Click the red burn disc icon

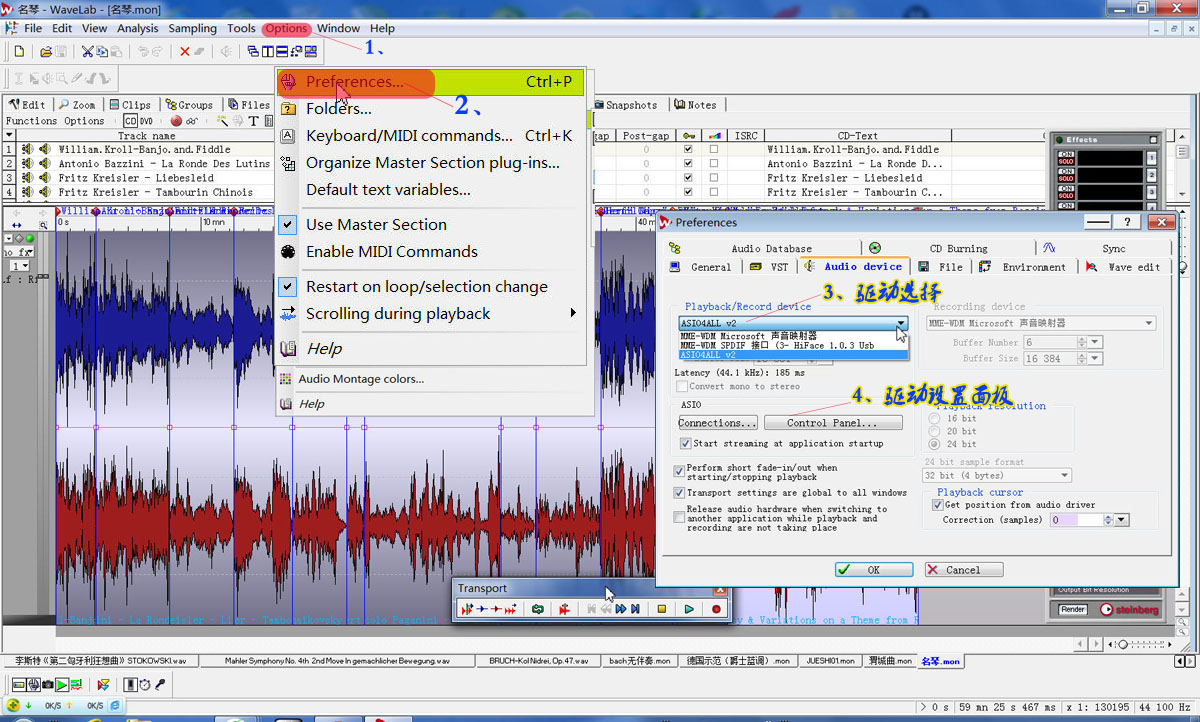(176, 121)
